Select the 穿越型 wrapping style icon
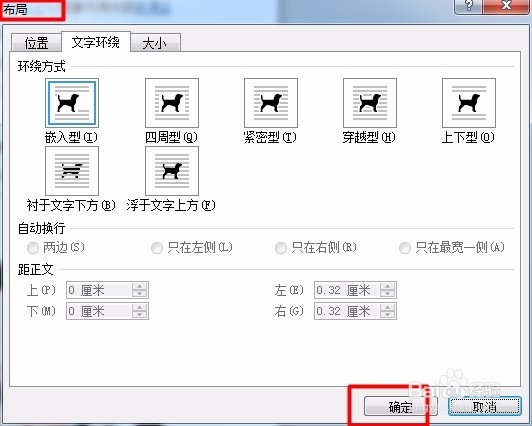532x426 pixels. (370, 103)
